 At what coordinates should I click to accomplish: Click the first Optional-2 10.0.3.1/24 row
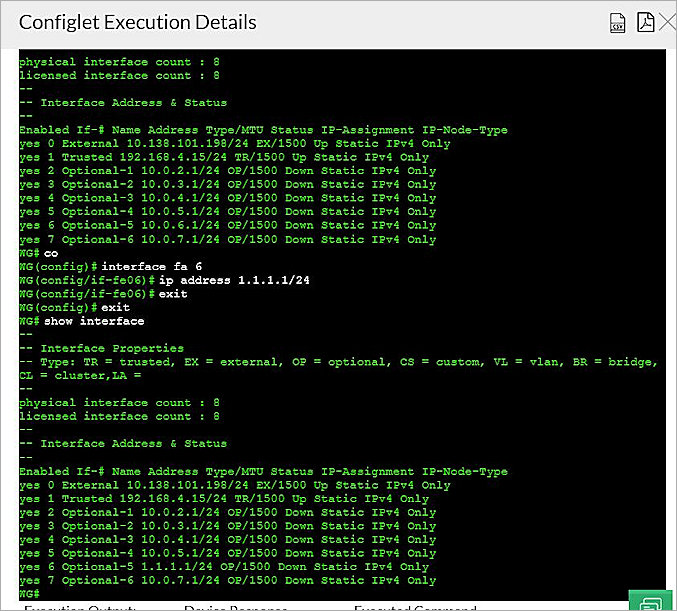click(x=228, y=184)
